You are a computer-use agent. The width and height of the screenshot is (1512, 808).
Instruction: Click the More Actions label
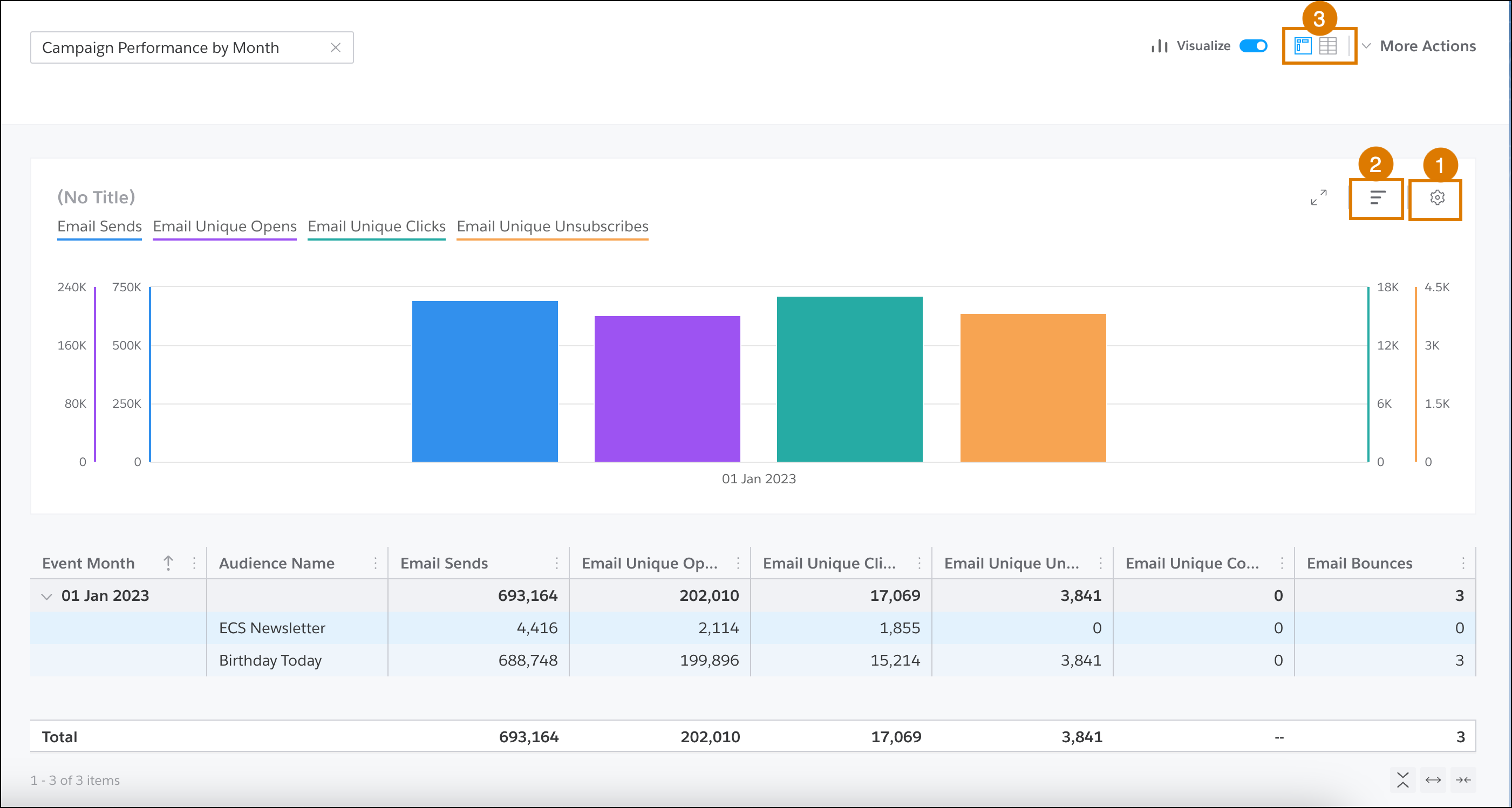[x=1427, y=46]
